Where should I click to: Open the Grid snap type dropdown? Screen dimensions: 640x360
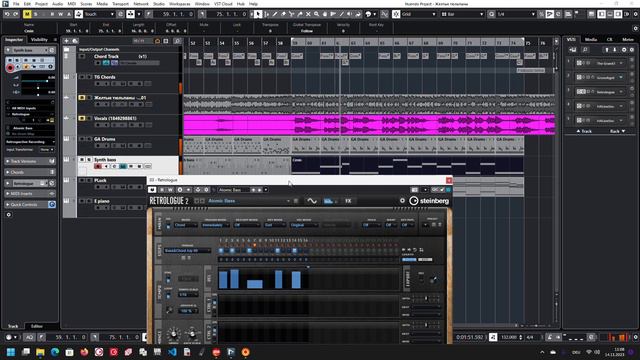419,14
